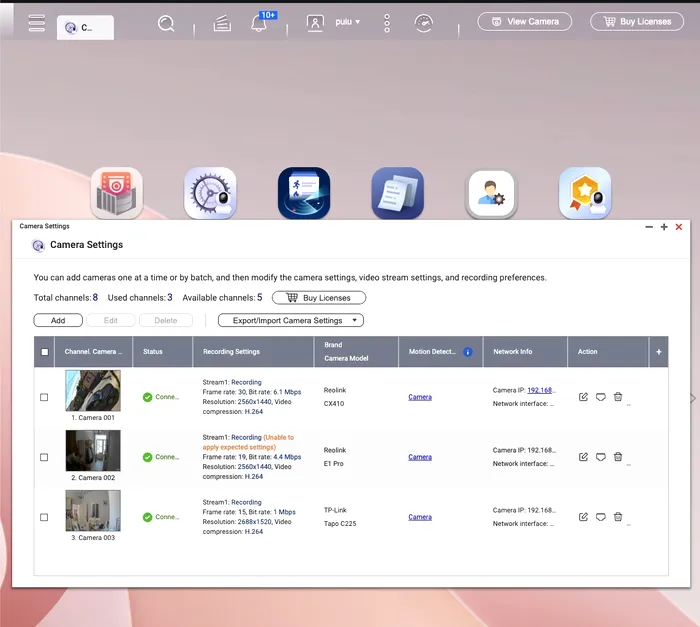Open the hamburger main menu
This screenshot has height=627, width=700.
click(x=37, y=23)
